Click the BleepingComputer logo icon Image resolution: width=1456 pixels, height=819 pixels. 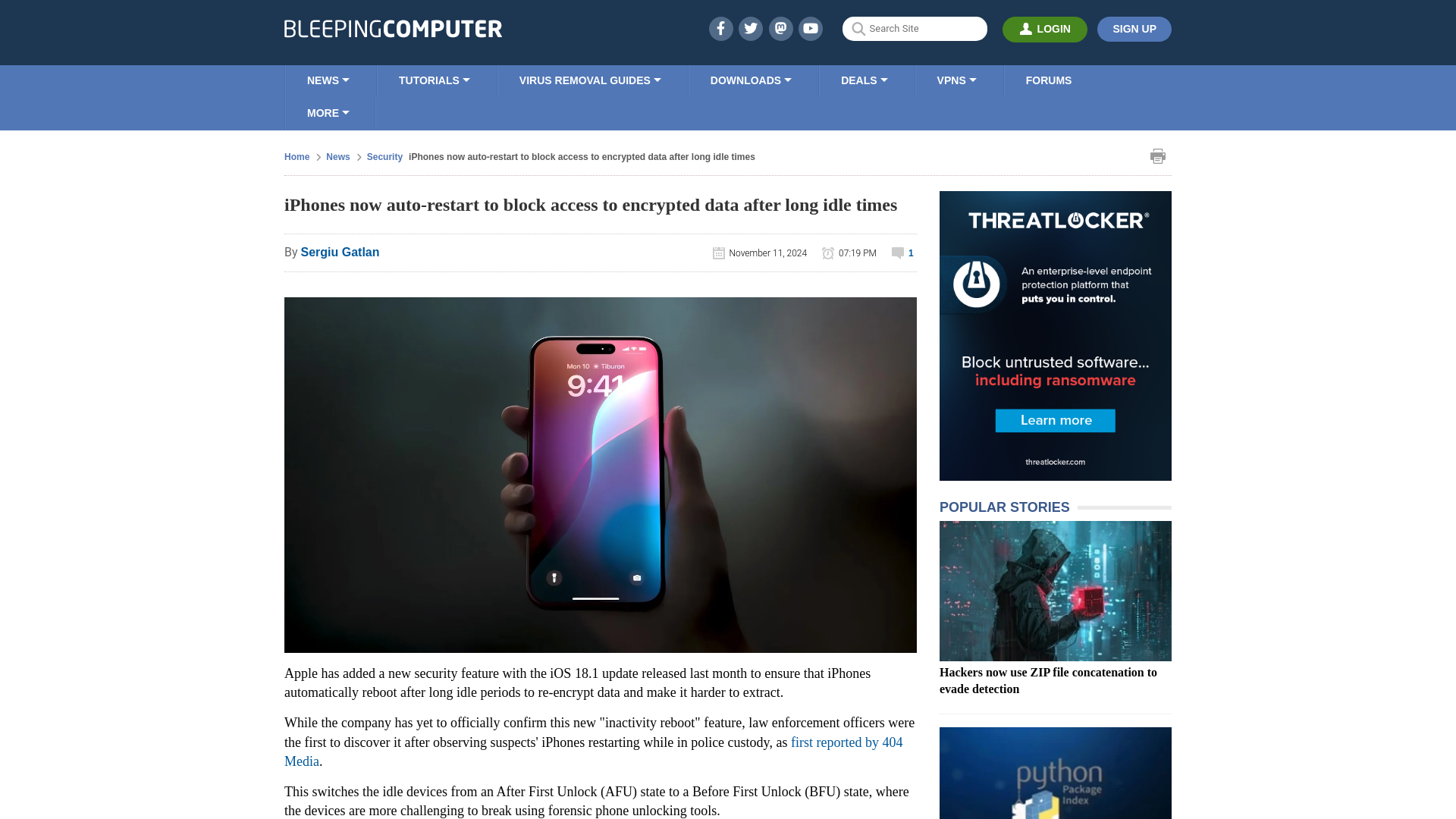pyautogui.click(x=392, y=28)
